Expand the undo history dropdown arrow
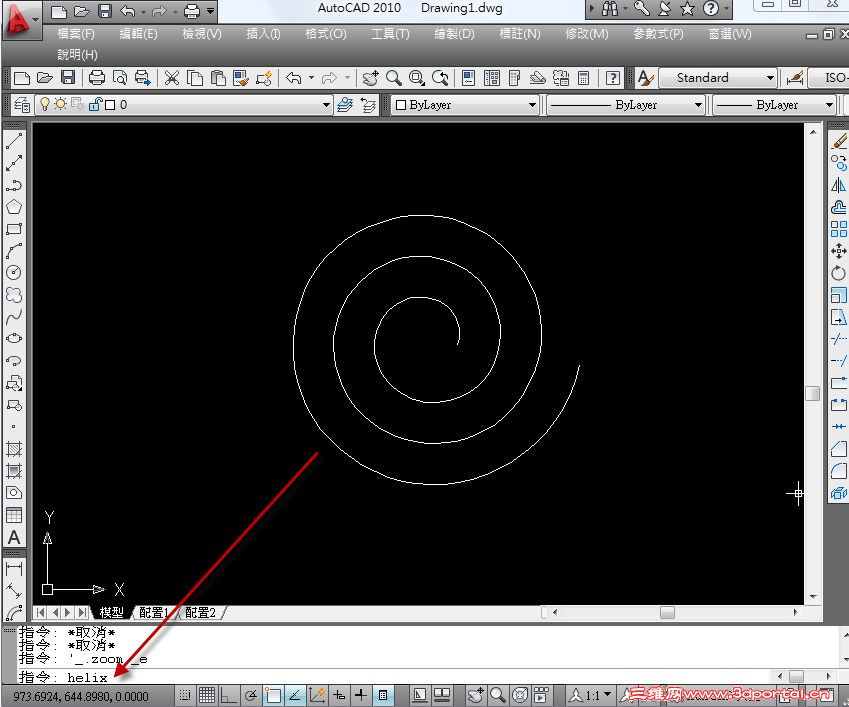Screen dimensions: 849x707 coord(311,78)
